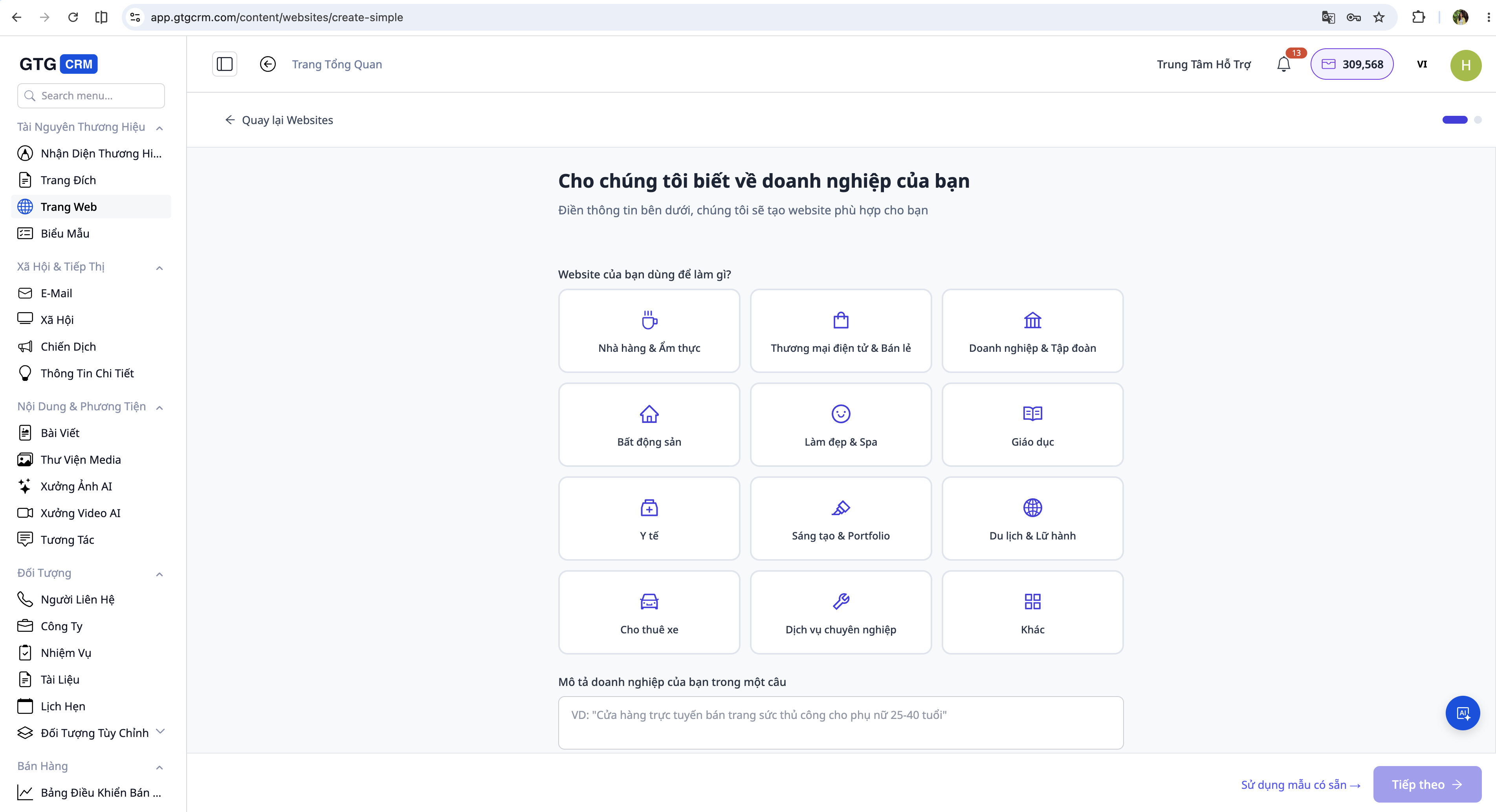Open the Chrome profile picture
The image size is (1496, 812).
point(1460,17)
